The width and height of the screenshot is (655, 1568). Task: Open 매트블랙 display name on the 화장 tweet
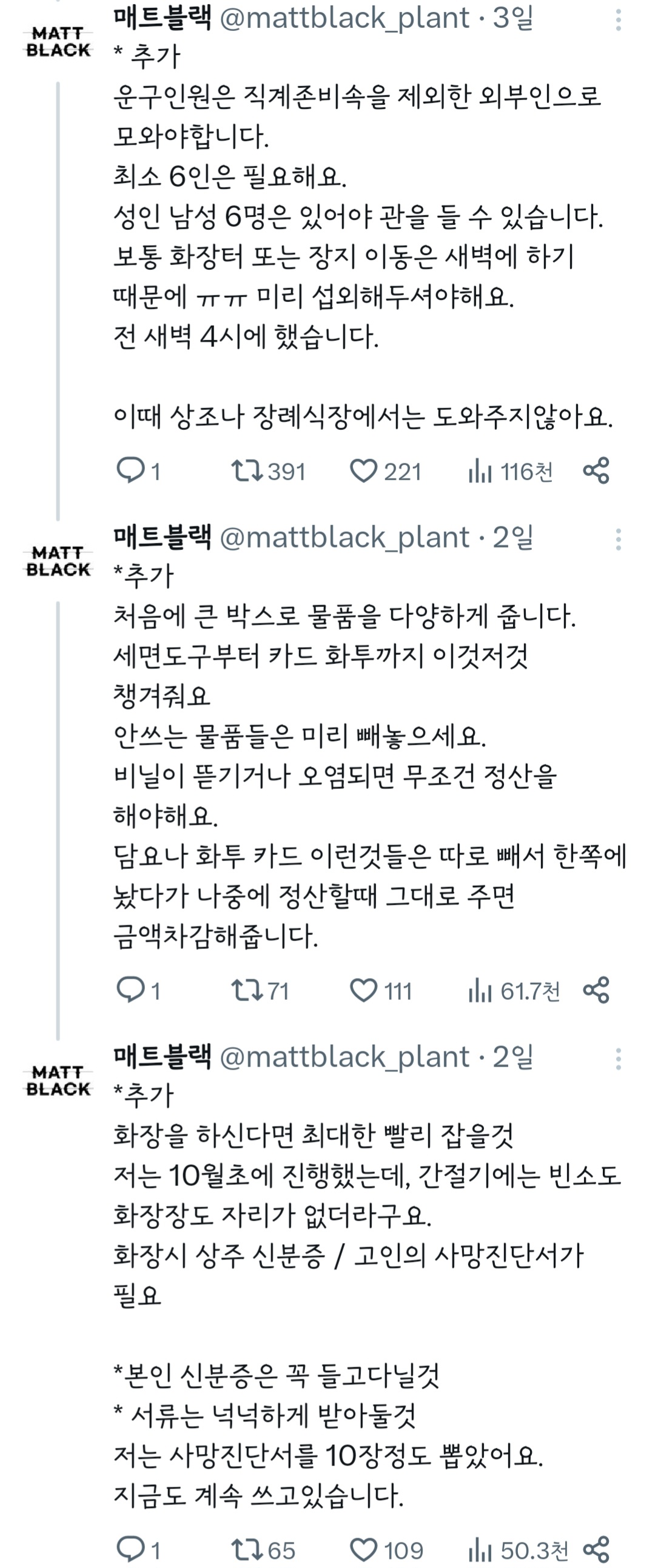click(162, 1057)
